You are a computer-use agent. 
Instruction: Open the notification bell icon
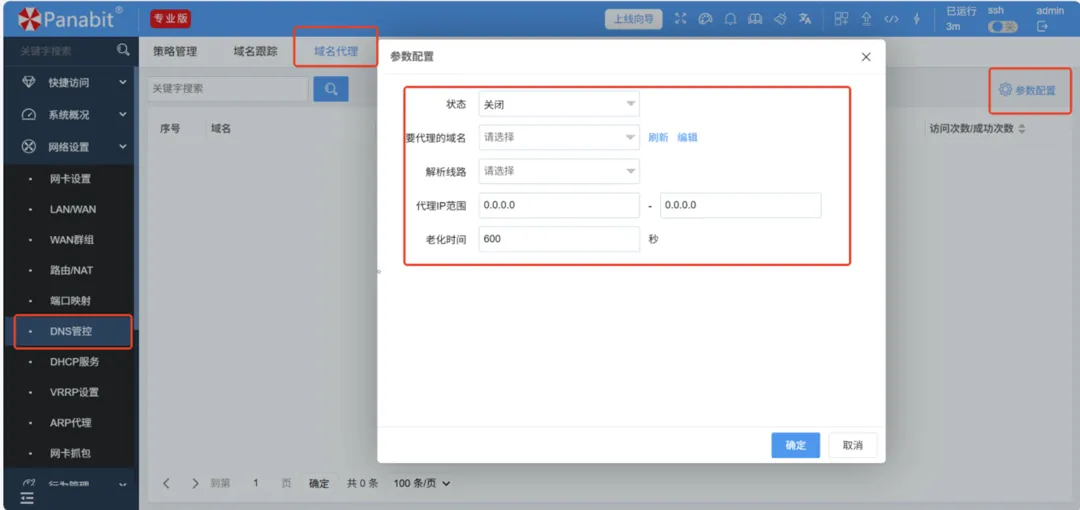tap(731, 19)
